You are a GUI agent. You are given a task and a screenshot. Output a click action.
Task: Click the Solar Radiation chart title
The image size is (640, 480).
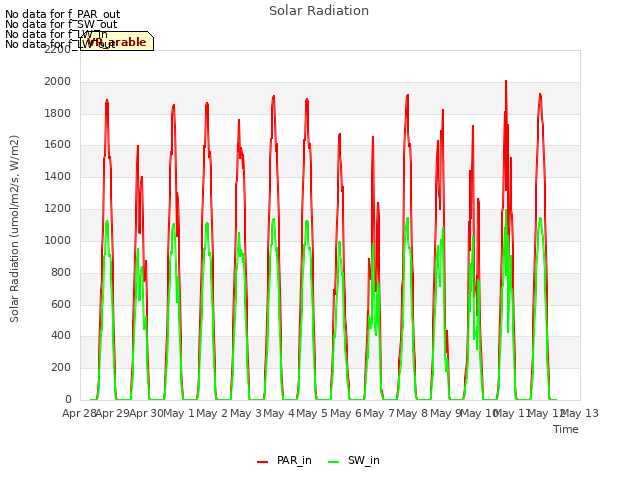(319, 11)
